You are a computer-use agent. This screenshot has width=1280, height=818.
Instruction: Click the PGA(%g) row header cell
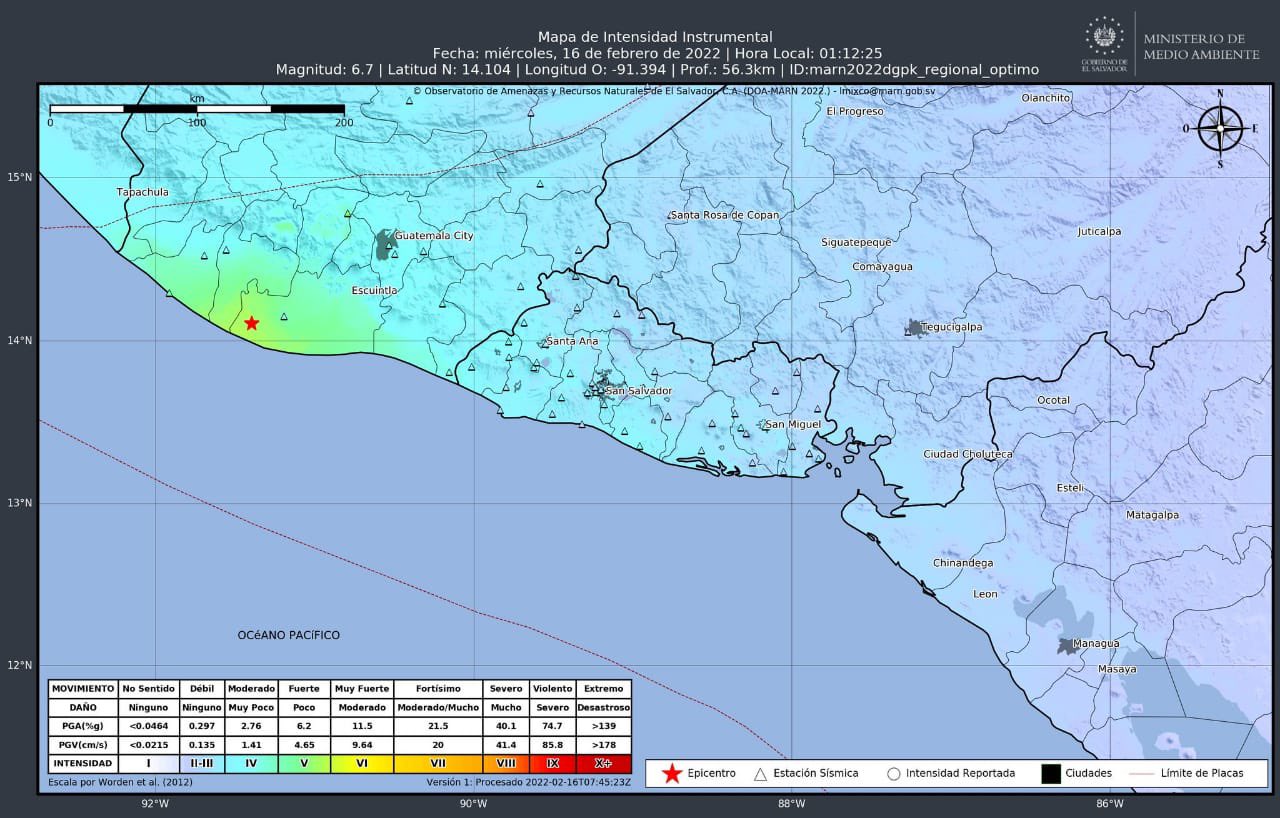click(83, 726)
